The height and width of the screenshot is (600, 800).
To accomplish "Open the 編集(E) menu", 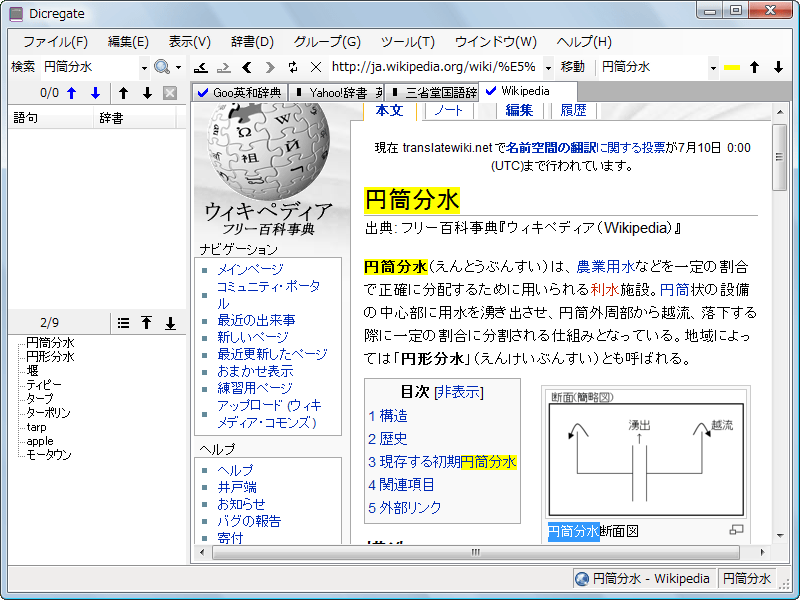I will [x=128, y=41].
